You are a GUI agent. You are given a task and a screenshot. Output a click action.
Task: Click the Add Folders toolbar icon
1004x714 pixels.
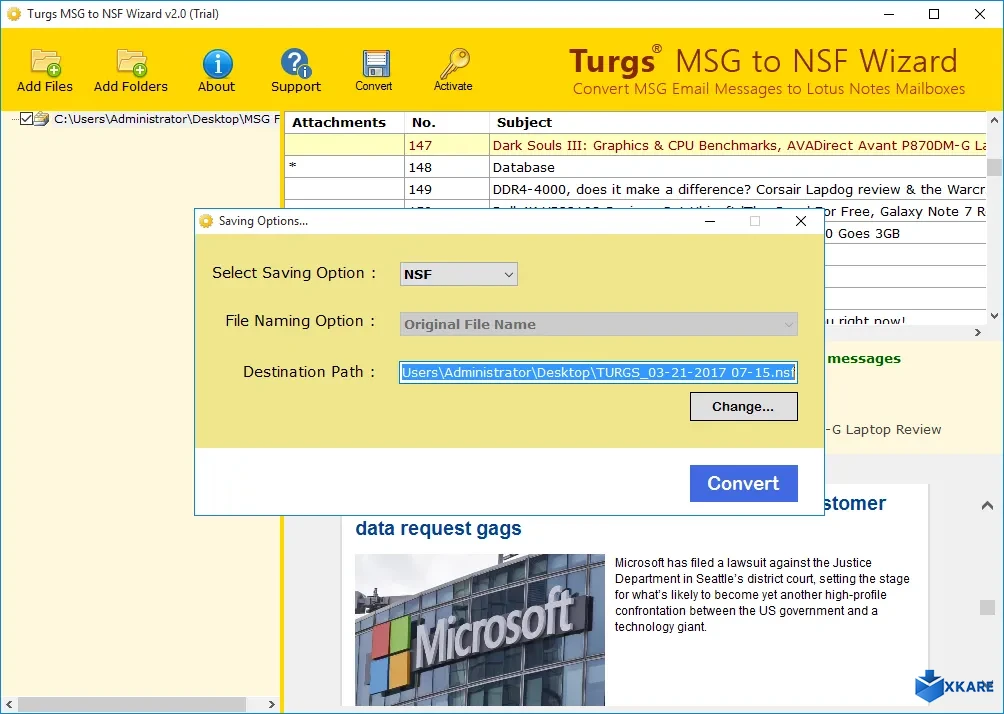[x=131, y=63]
